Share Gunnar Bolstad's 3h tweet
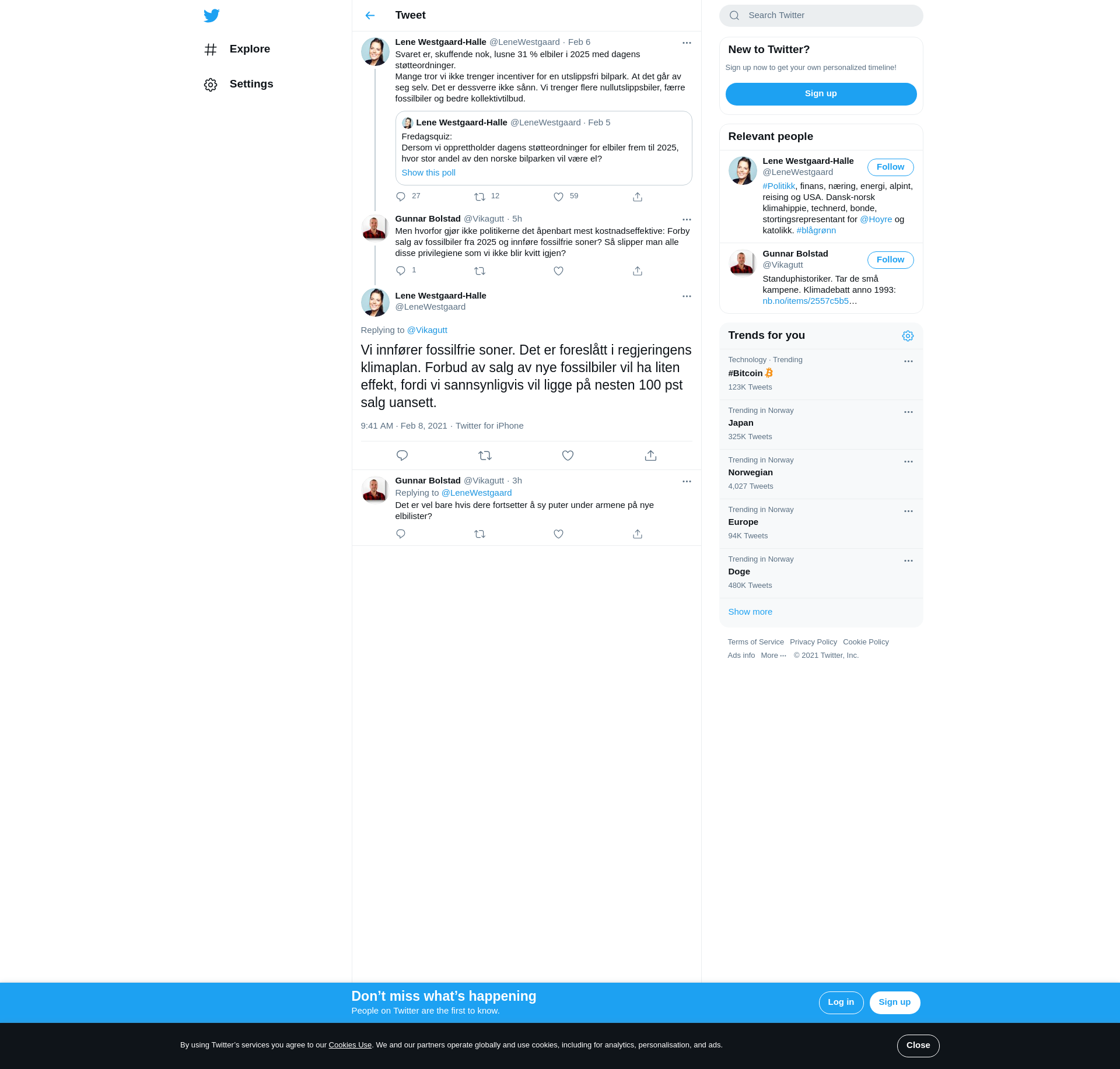 pos(638,534)
